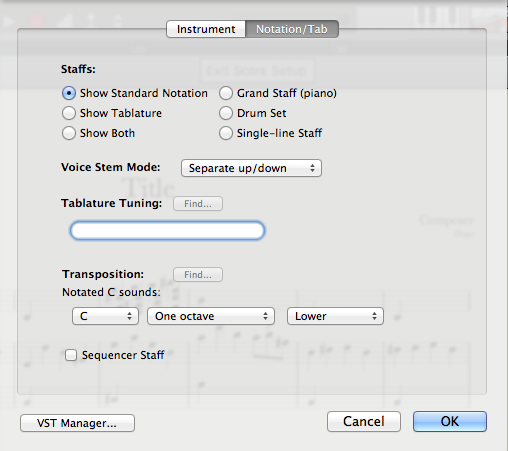The width and height of the screenshot is (508, 451).
Task: Click the Separate up/down stepper arrows
Action: point(312,168)
